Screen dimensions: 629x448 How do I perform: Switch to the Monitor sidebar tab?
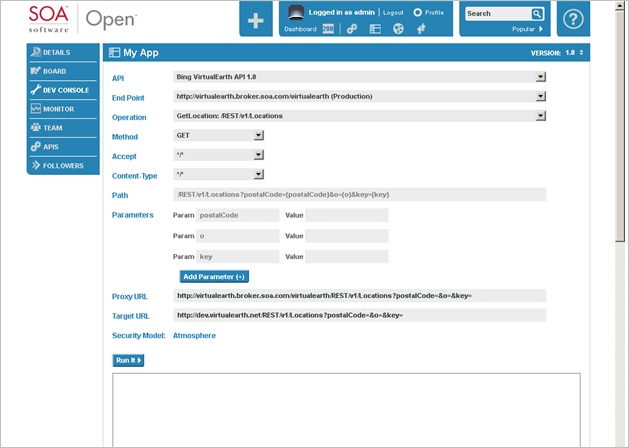point(63,109)
